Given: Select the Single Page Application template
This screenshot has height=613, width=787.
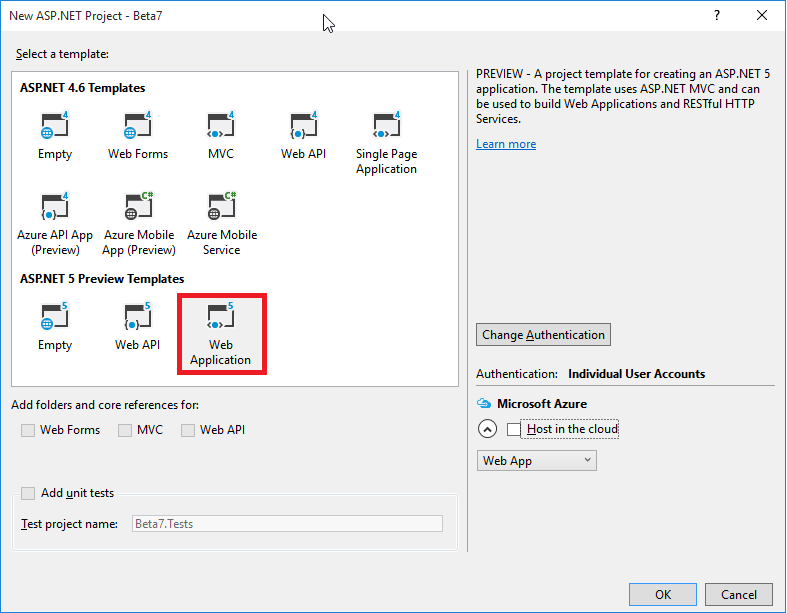Looking at the screenshot, I should click(x=386, y=143).
